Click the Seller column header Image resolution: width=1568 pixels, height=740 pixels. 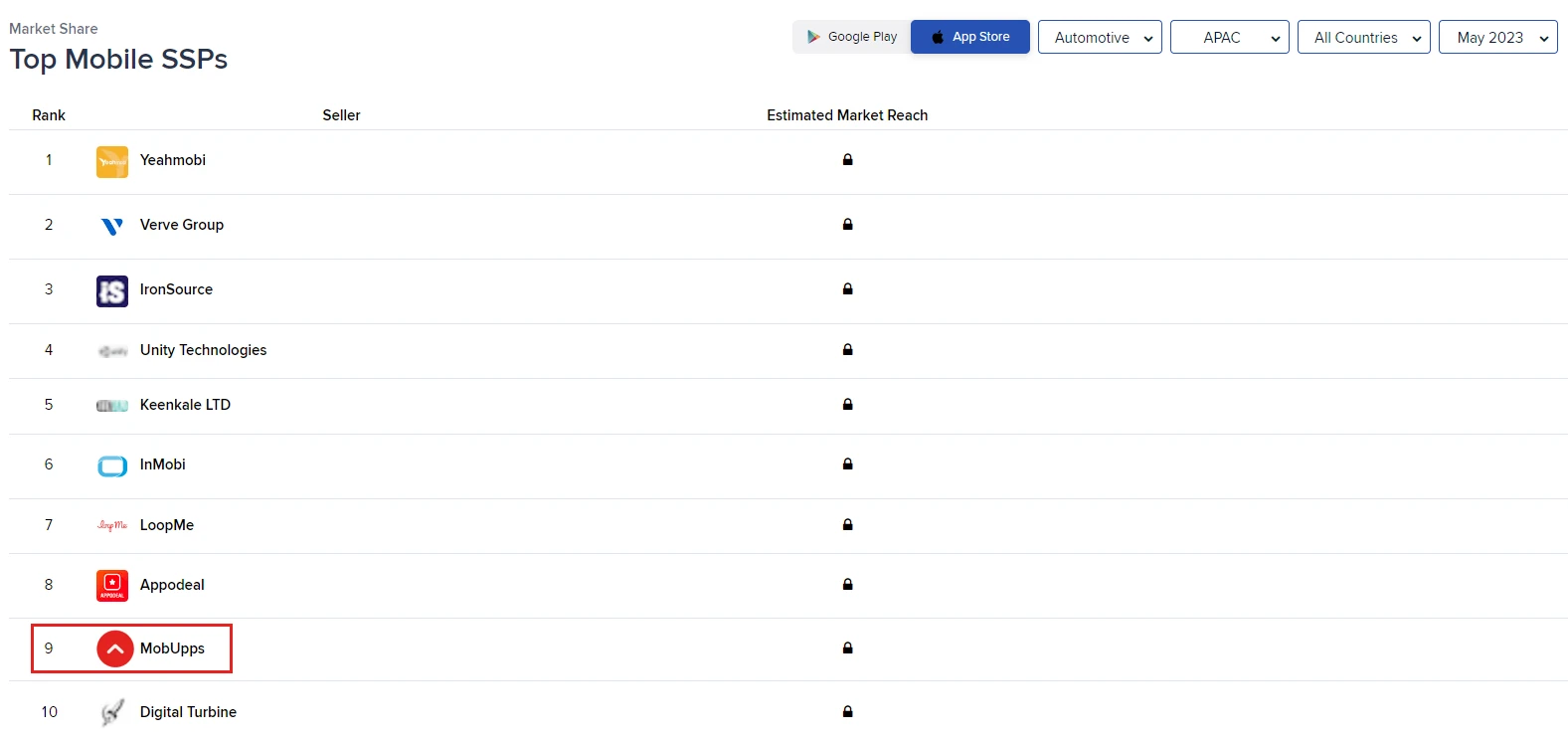tap(341, 115)
